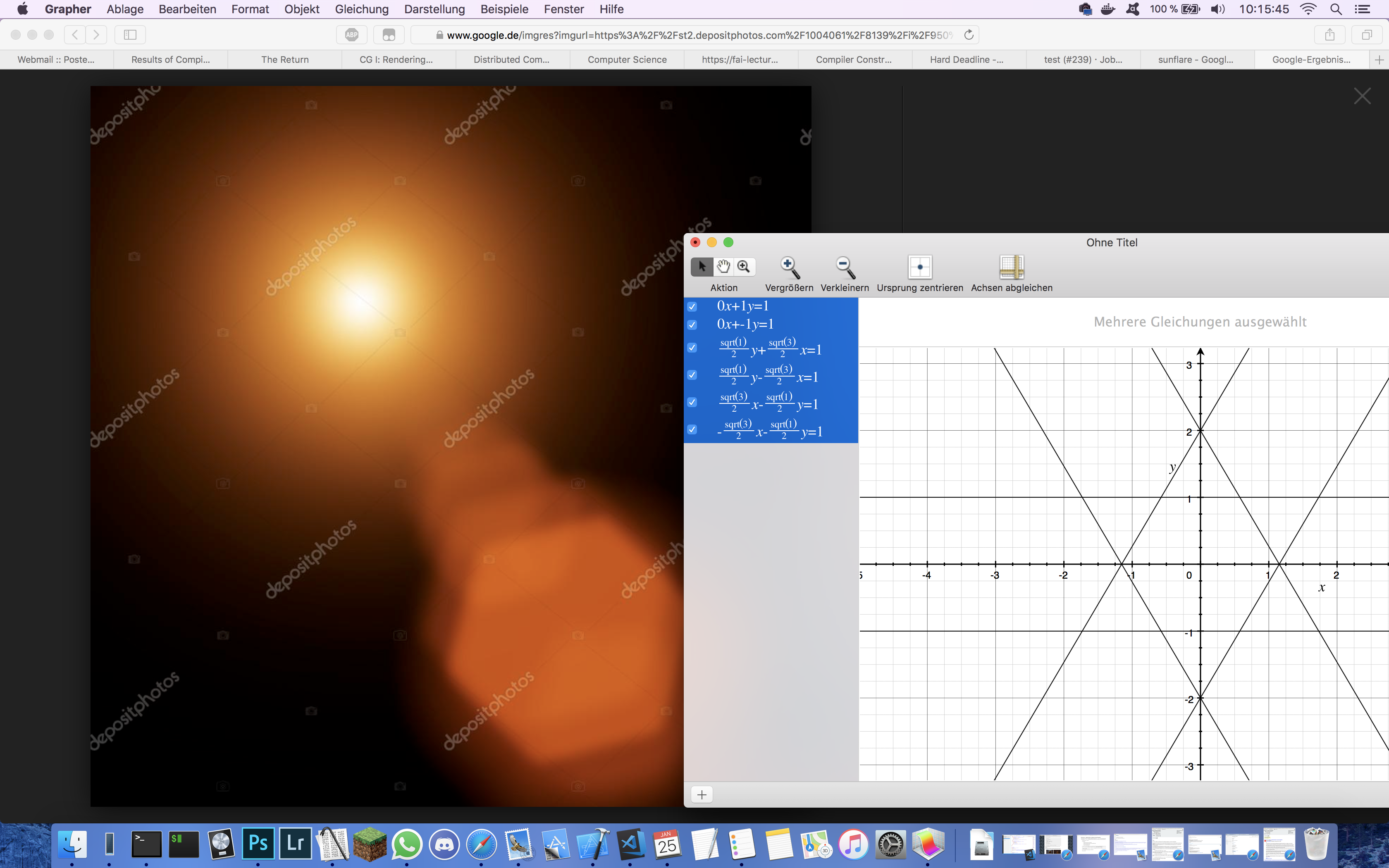Uncheck the 0x+1y=1 equation checkbox
This screenshot has width=1389, height=868.
[692, 307]
